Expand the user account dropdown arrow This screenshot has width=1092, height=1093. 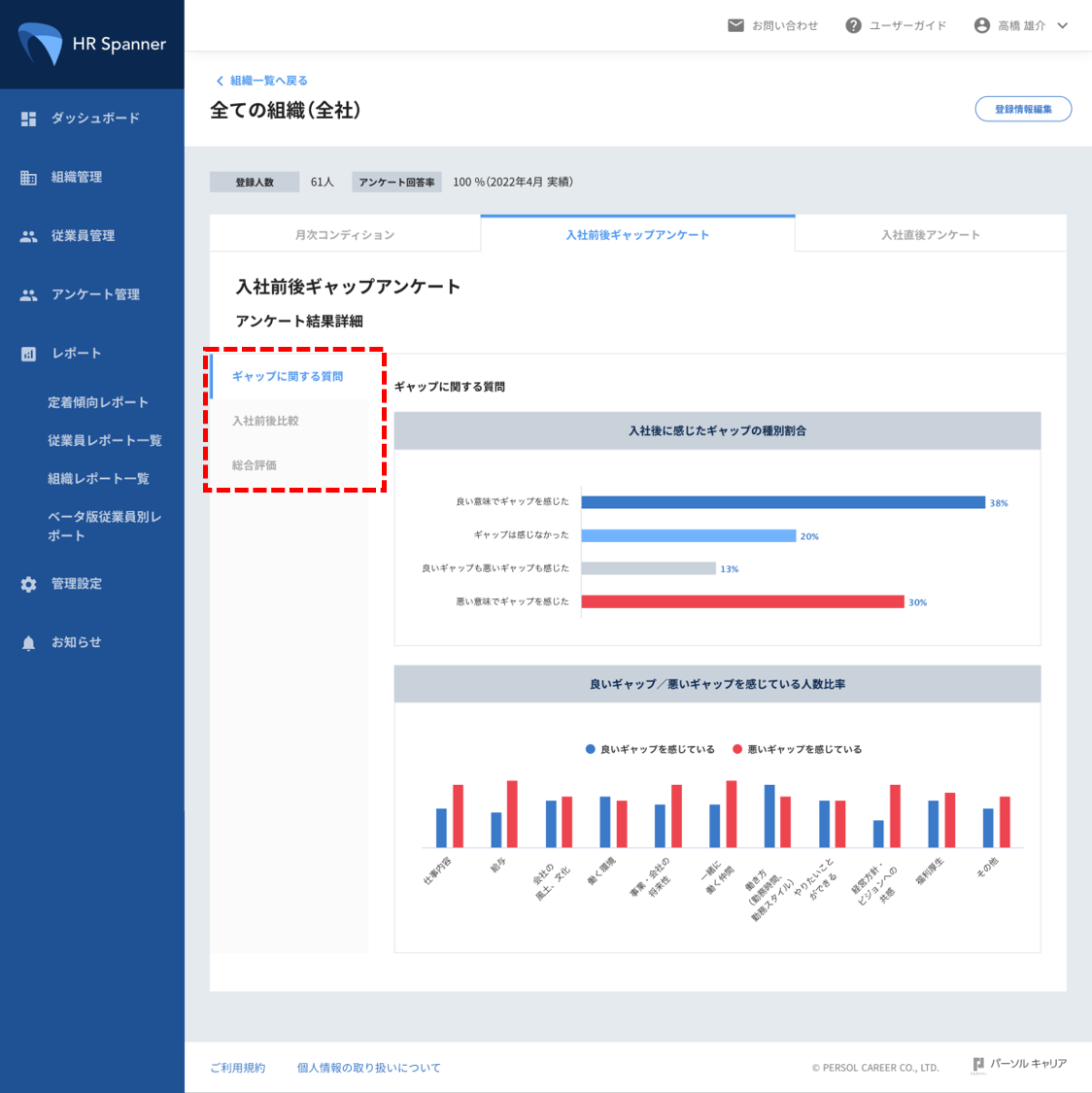[1063, 26]
